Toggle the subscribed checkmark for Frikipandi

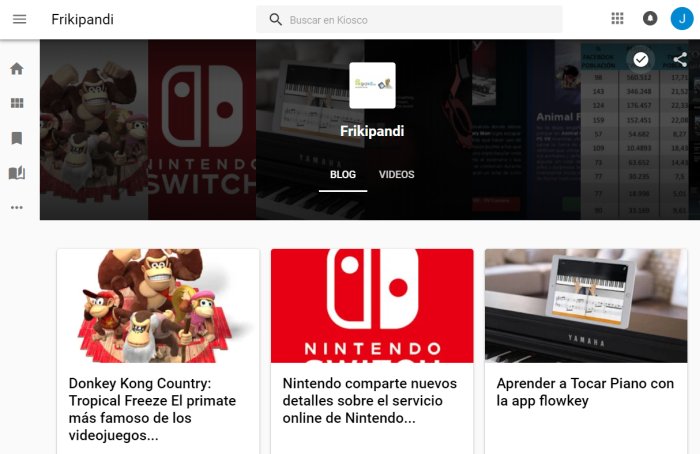pos(641,59)
